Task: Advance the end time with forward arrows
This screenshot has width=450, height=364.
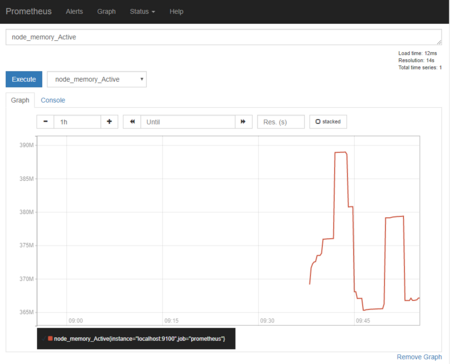Action: tap(243, 122)
